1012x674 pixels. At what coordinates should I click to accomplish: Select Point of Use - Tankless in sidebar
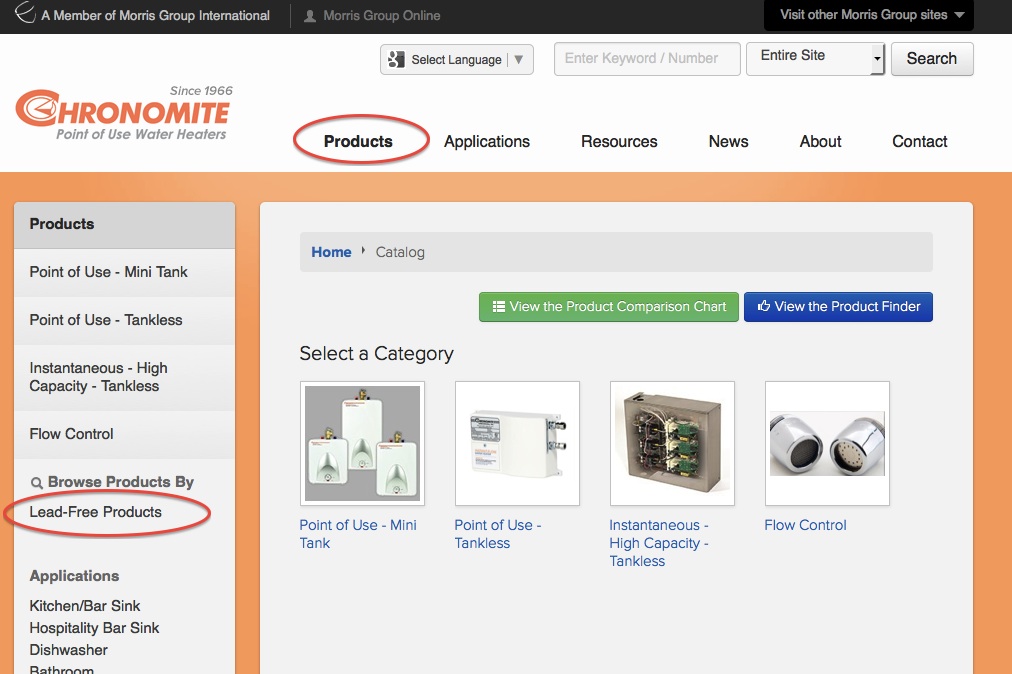125,320
